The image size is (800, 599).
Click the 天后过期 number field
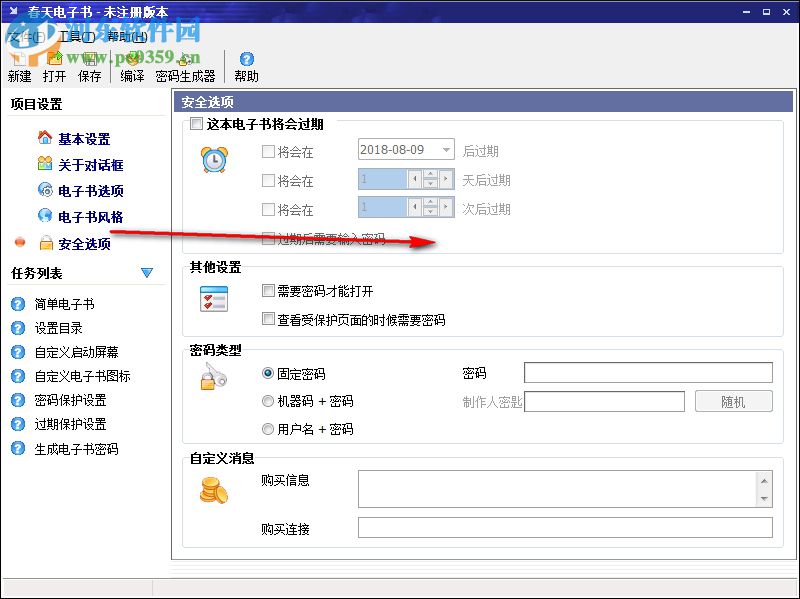click(382, 179)
